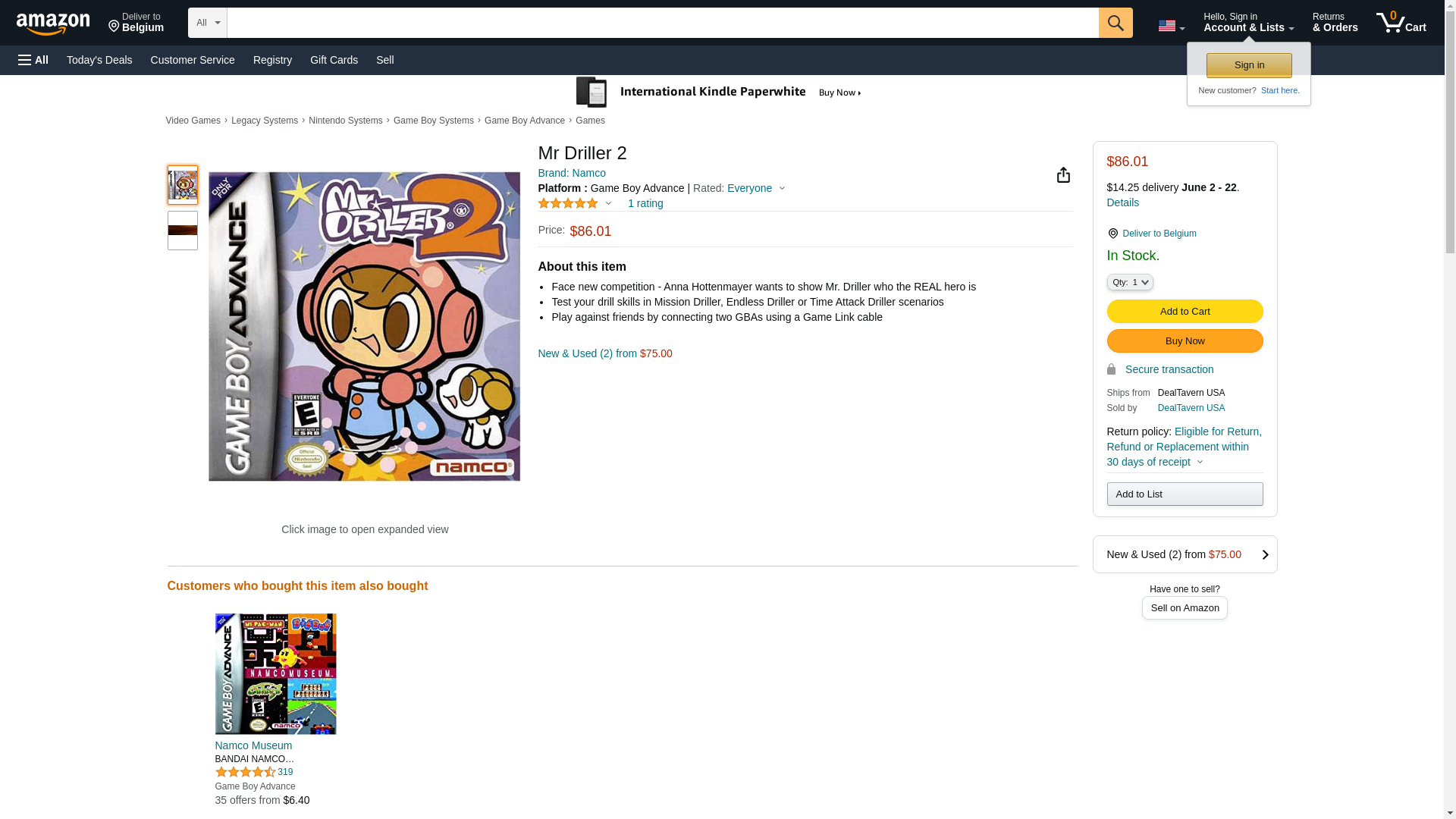Screen dimensions: 1456x819
Task: Click the Buy Now button
Action: coord(1184,341)
